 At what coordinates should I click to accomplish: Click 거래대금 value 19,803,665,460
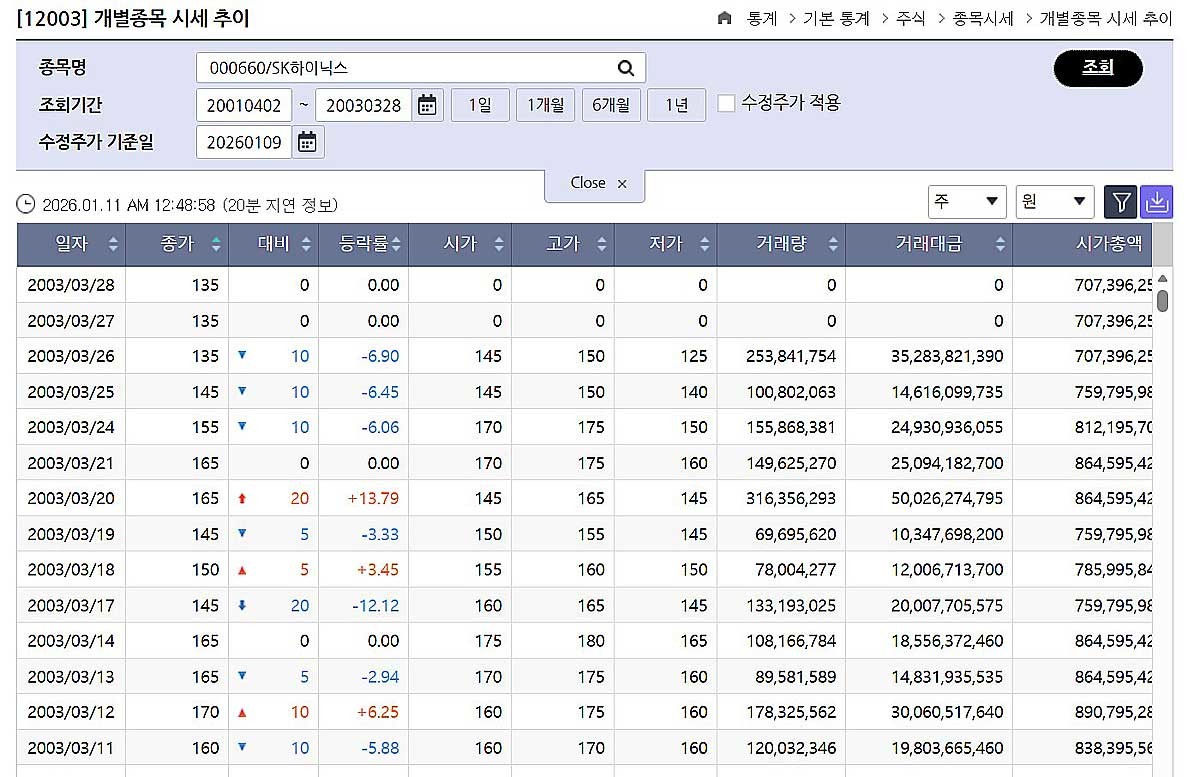pos(947,747)
